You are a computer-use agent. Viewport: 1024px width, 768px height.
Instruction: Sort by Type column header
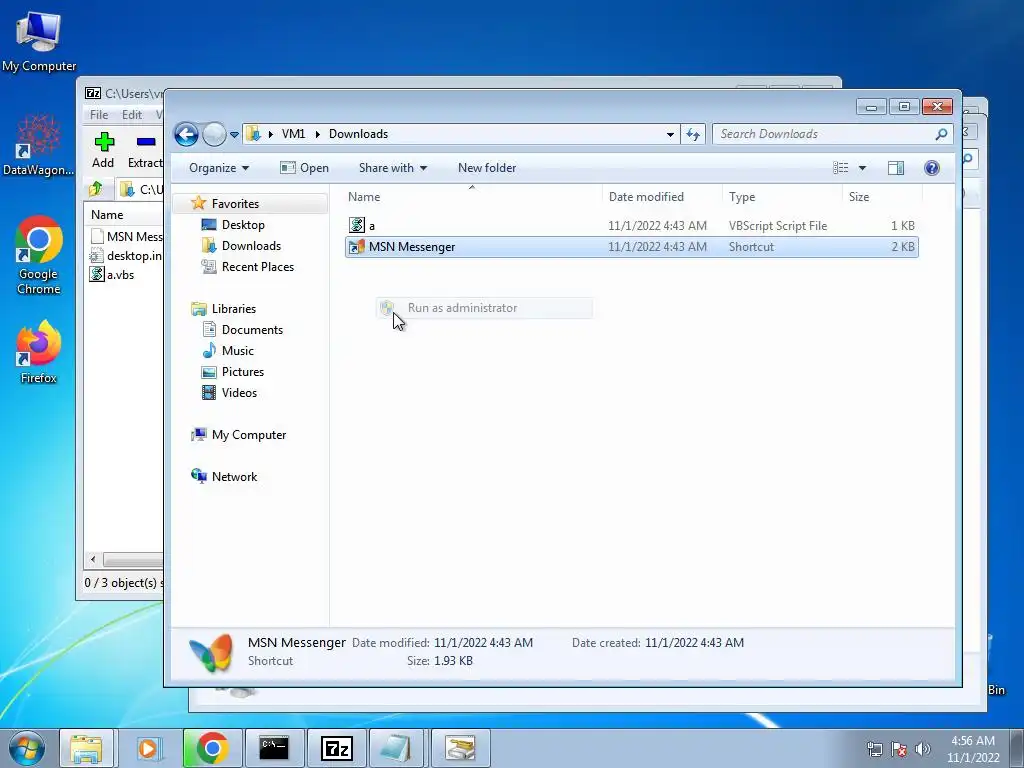[x=782, y=197]
